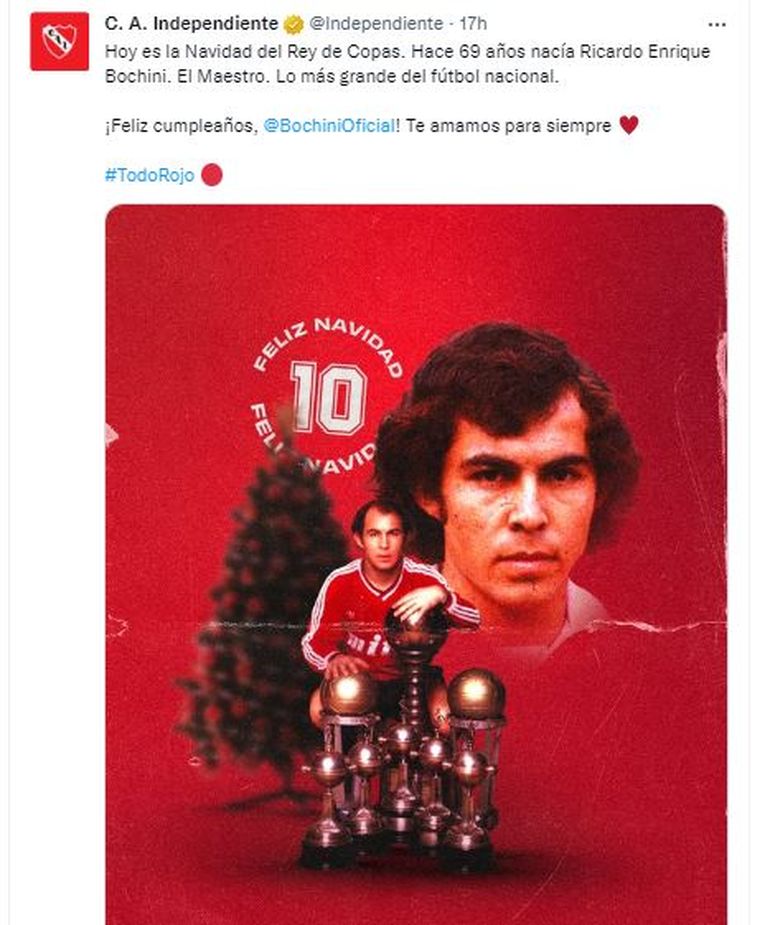Open the three-dot more options menu
770x925 pixels.
717,24
